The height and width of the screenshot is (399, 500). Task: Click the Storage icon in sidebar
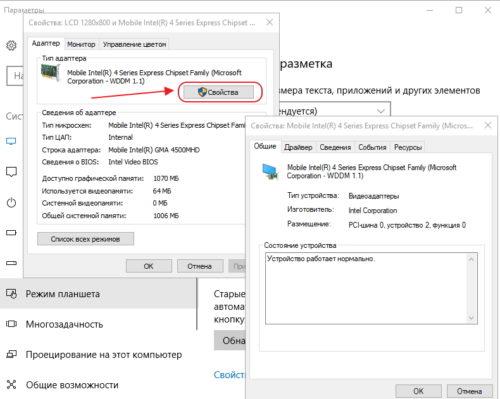point(11,263)
